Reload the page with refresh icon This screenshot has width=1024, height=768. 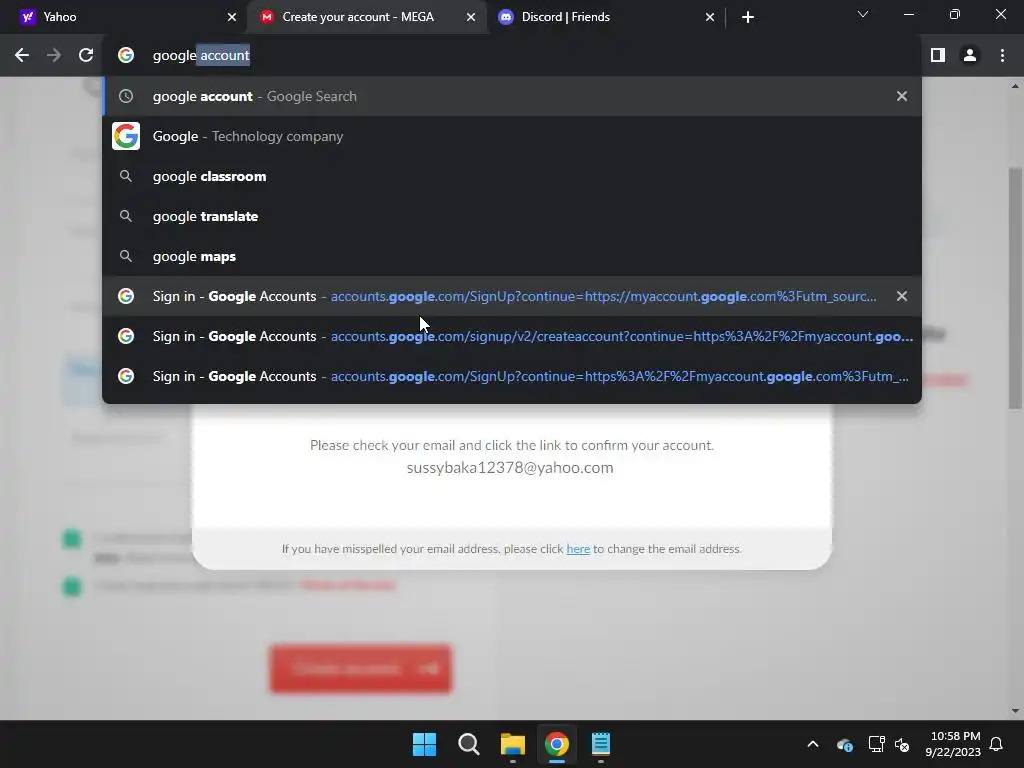[86, 56]
